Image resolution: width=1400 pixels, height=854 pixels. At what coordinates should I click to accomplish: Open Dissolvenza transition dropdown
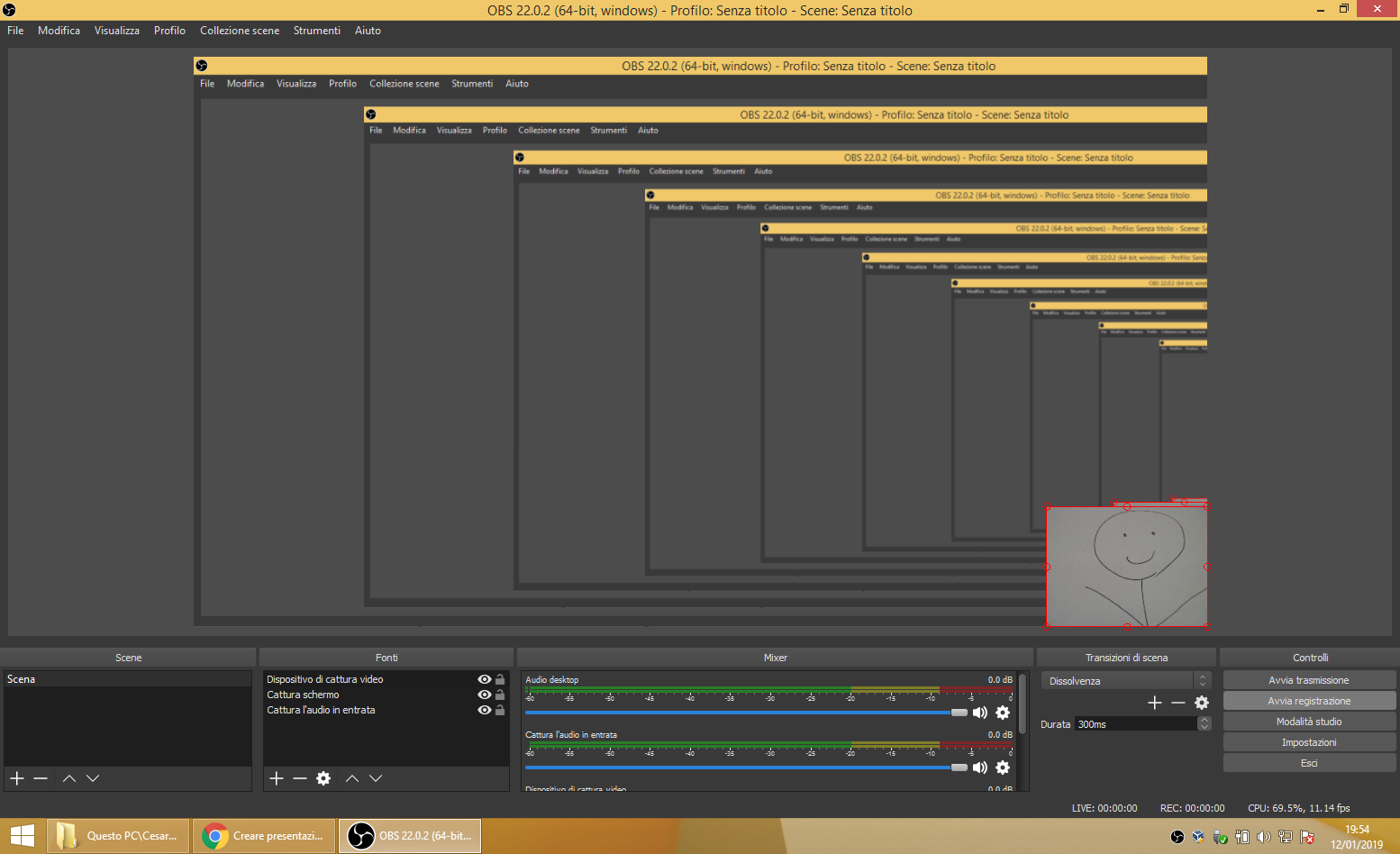(1126, 681)
